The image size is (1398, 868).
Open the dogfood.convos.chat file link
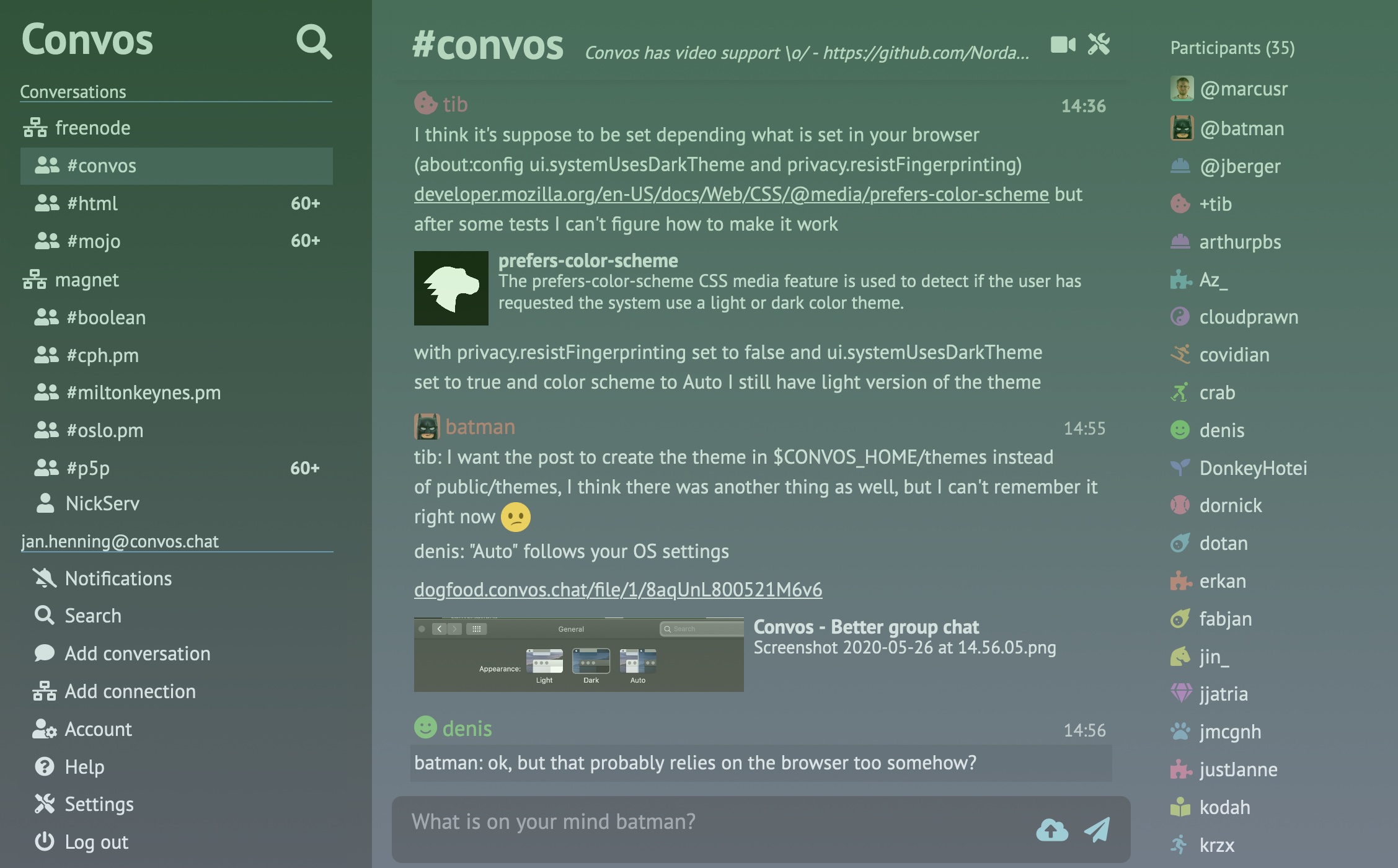point(618,588)
